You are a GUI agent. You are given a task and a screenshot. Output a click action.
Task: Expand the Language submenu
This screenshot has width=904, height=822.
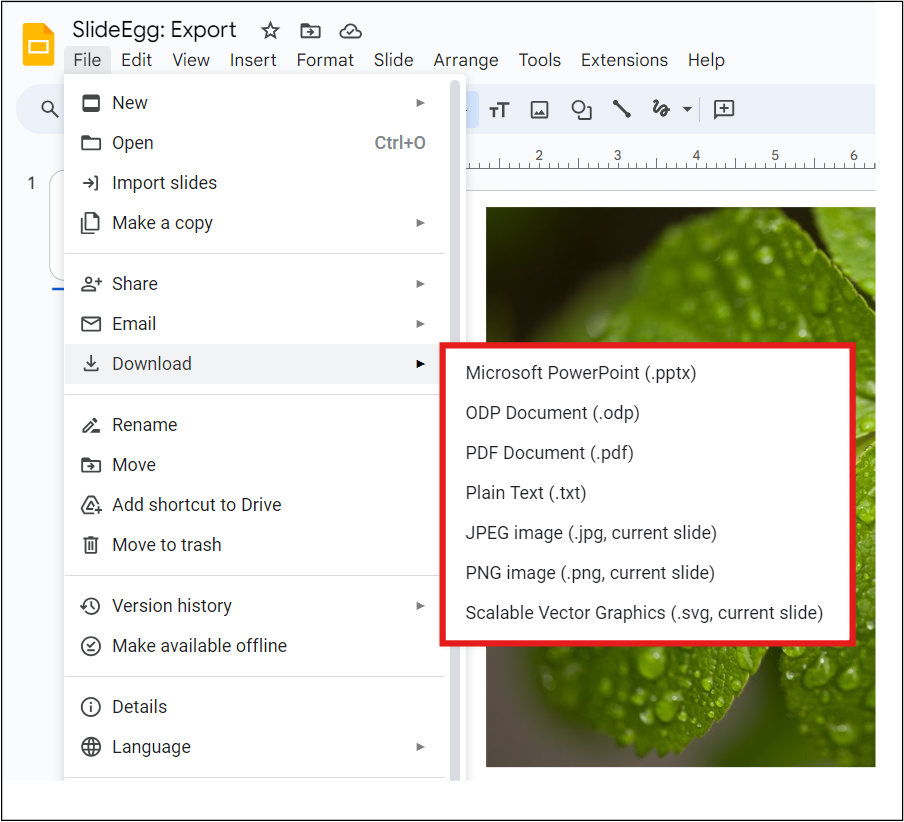pos(255,747)
